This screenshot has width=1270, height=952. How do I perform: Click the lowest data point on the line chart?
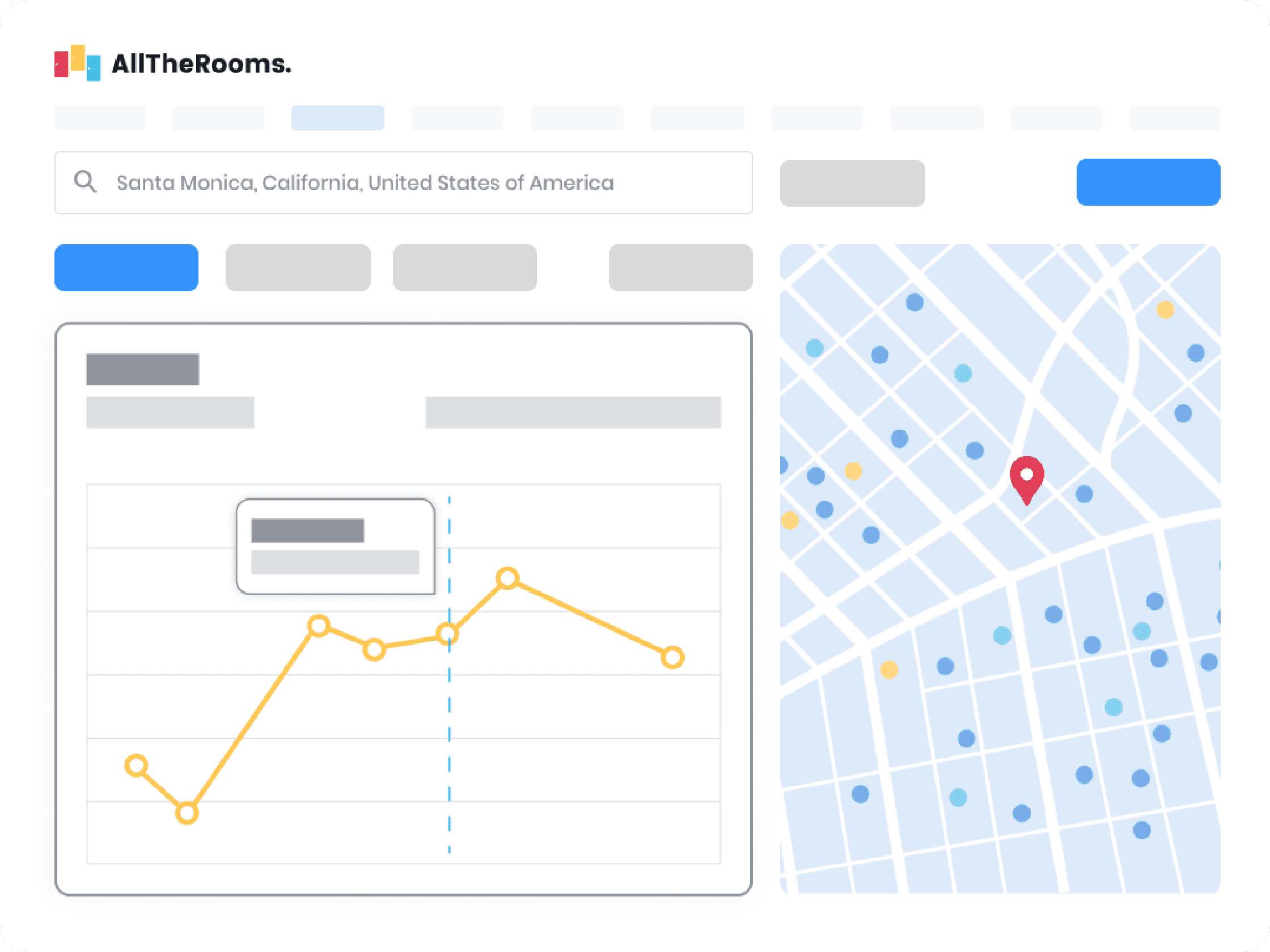point(187,813)
